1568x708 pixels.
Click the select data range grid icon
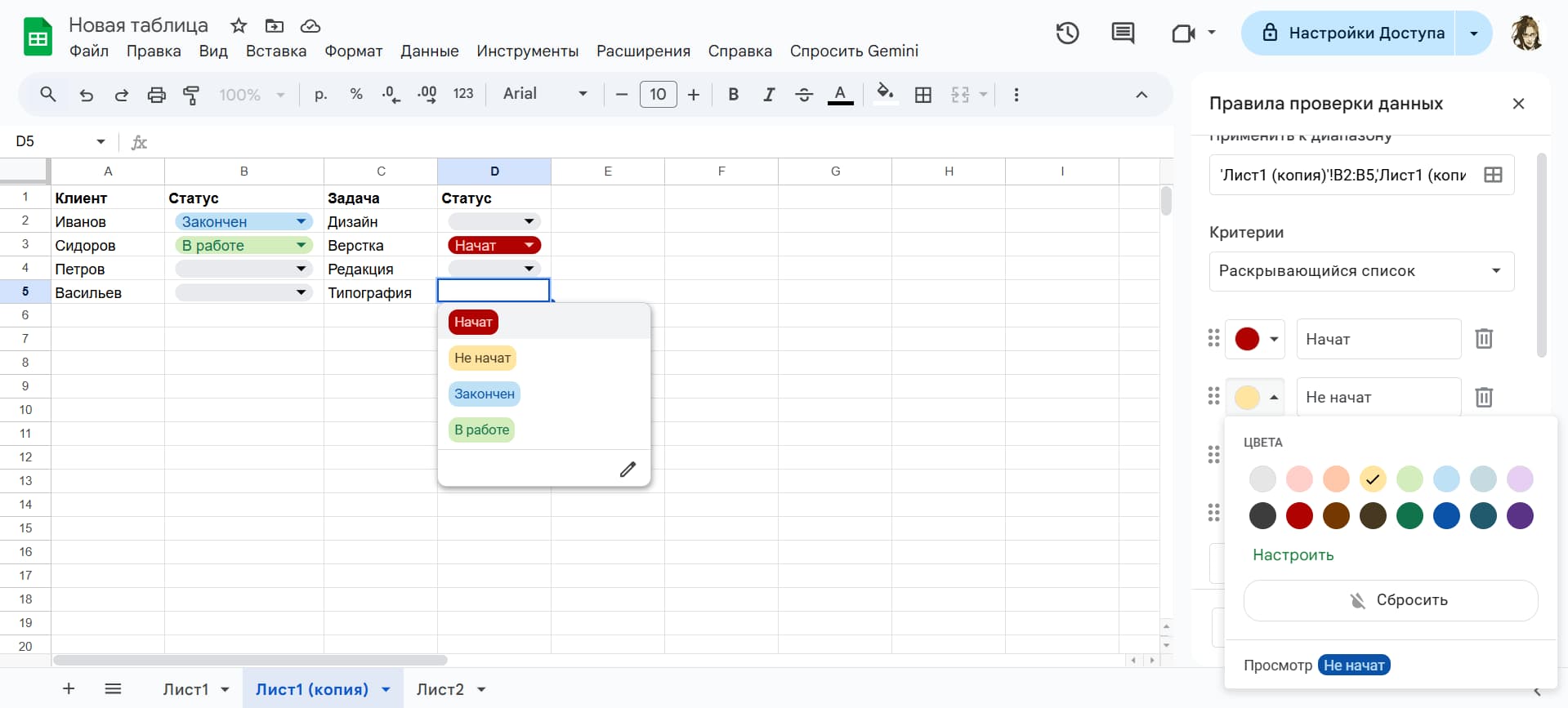[1493, 175]
